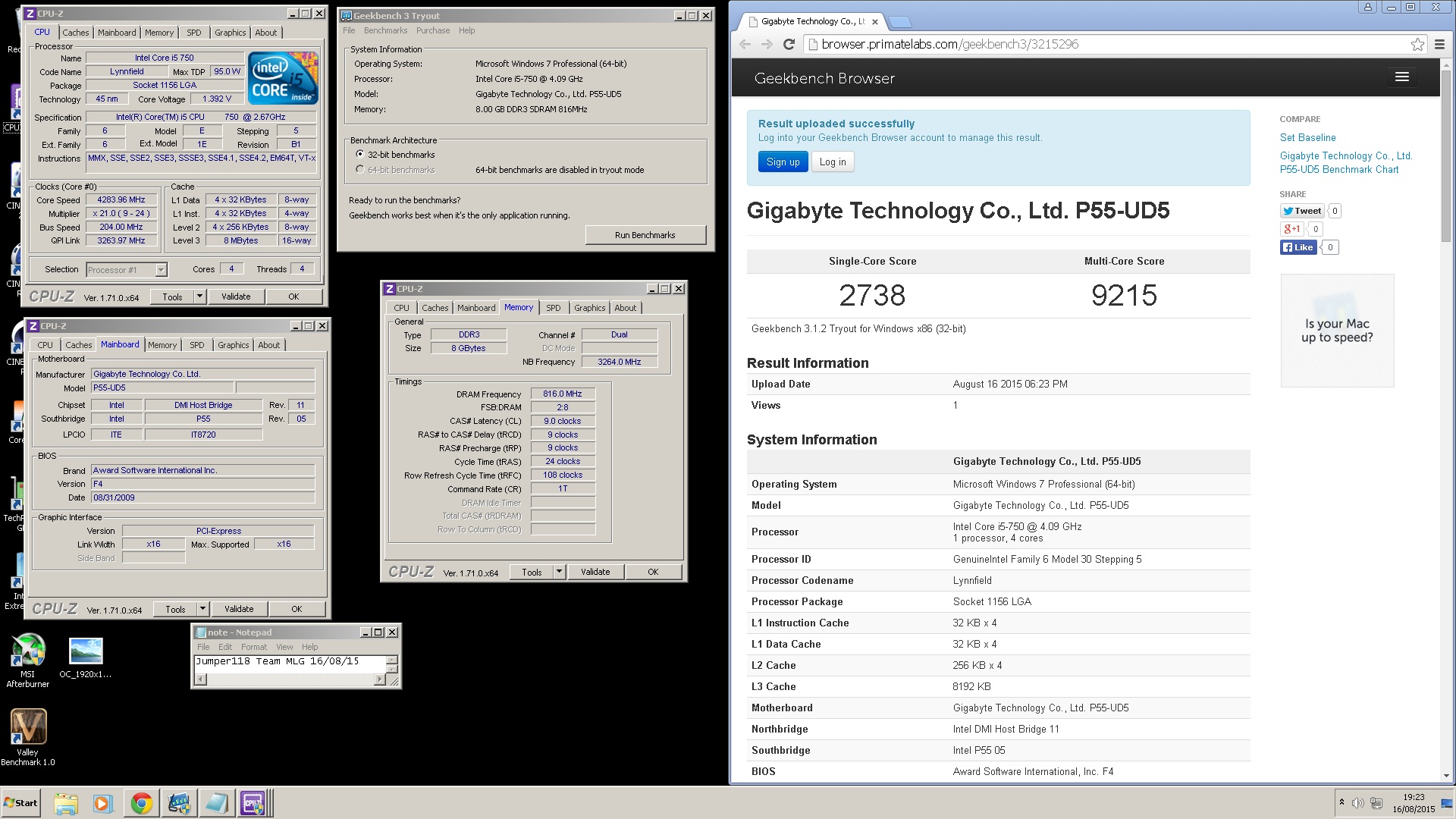Open the Geekbench Browser hamburger menu
This screenshot has height=819, width=1456.
click(1402, 77)
